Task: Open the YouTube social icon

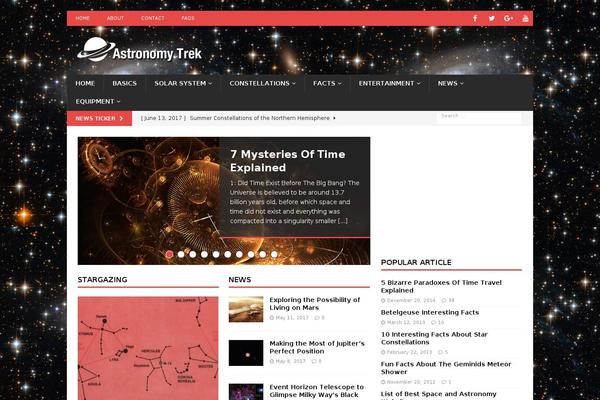Action: (525, 18)
